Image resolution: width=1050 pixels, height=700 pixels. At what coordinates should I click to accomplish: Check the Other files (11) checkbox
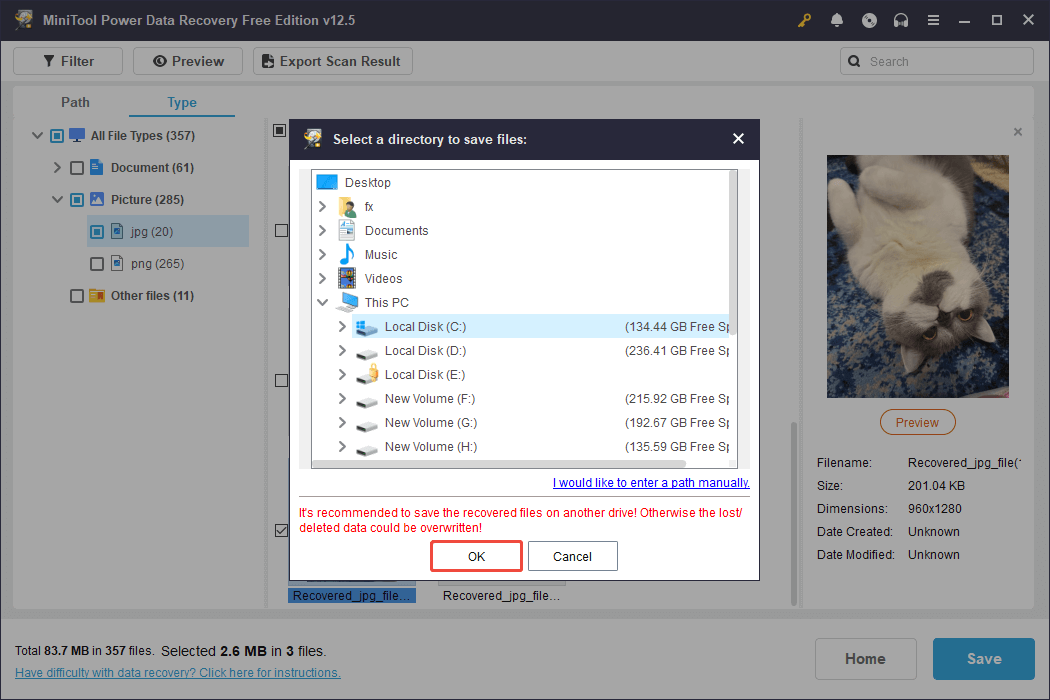point(77,296)
